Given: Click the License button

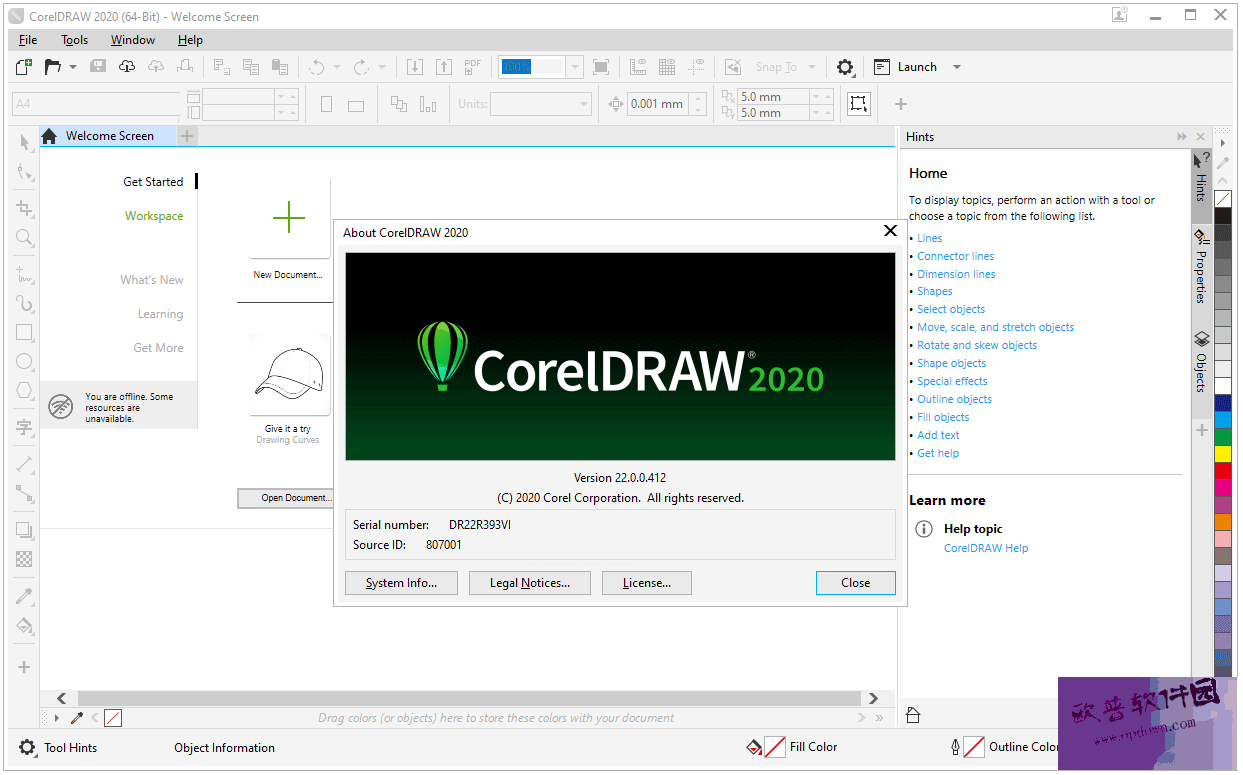Looking at the screenshot, I should pos(647,583).
